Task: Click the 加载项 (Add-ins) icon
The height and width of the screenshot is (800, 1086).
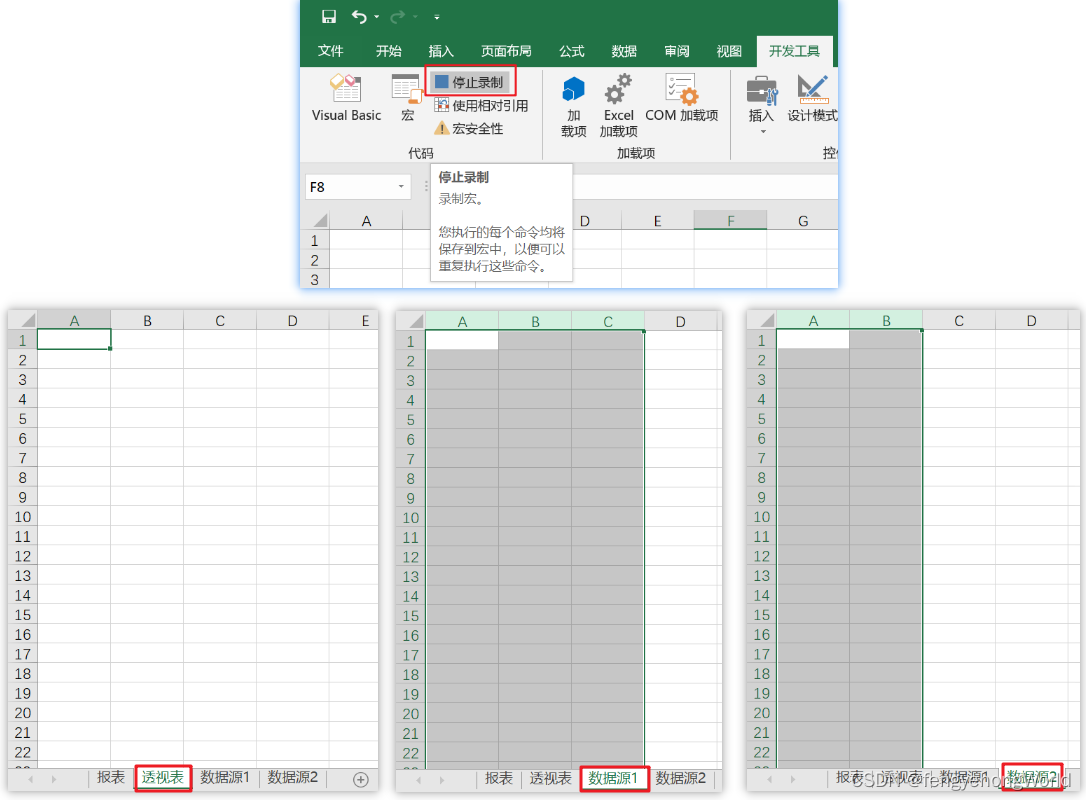Action: coord(572,105)
